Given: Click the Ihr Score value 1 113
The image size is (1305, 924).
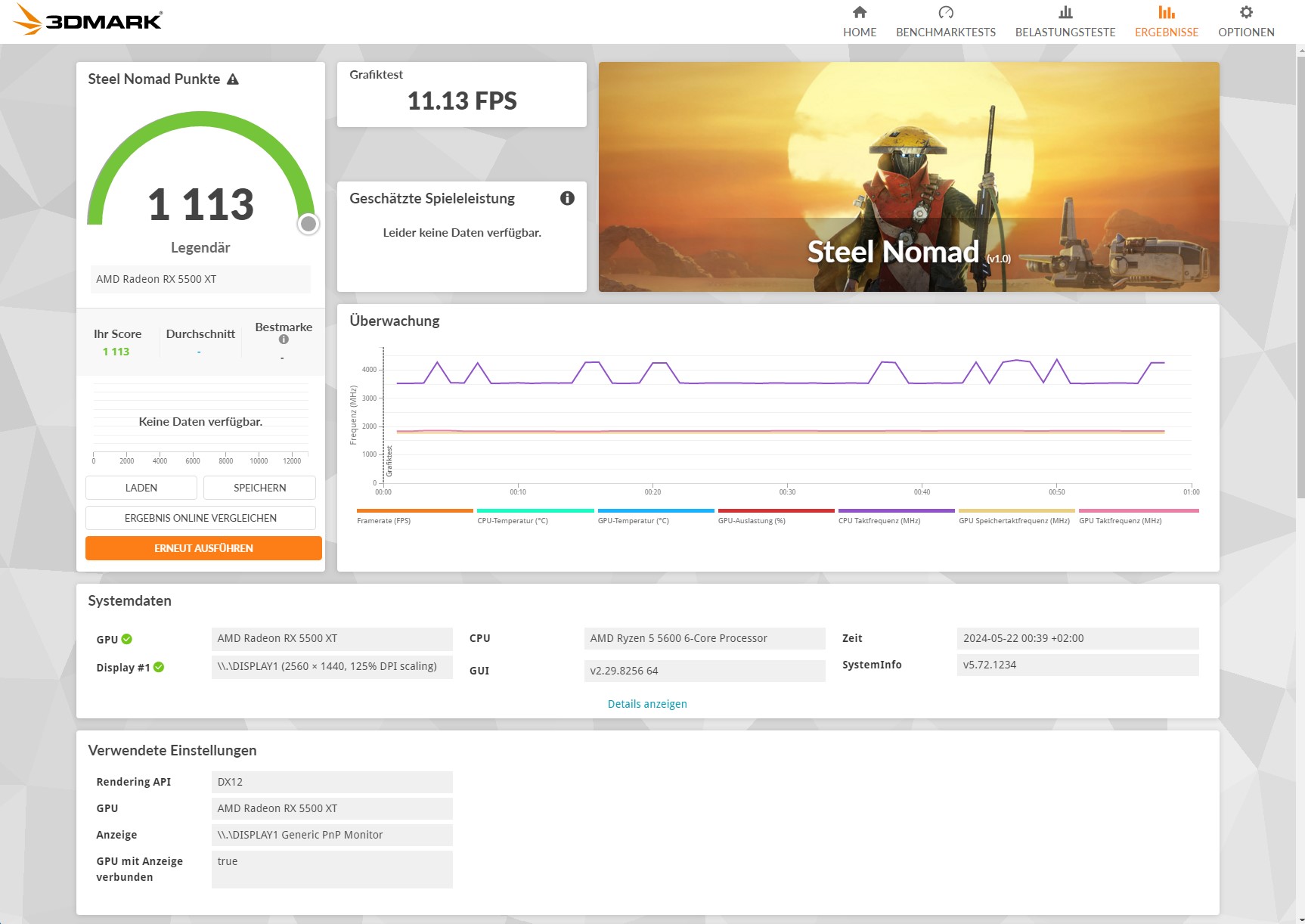Looking at the screenshot, I should click(x=116, y=352).
